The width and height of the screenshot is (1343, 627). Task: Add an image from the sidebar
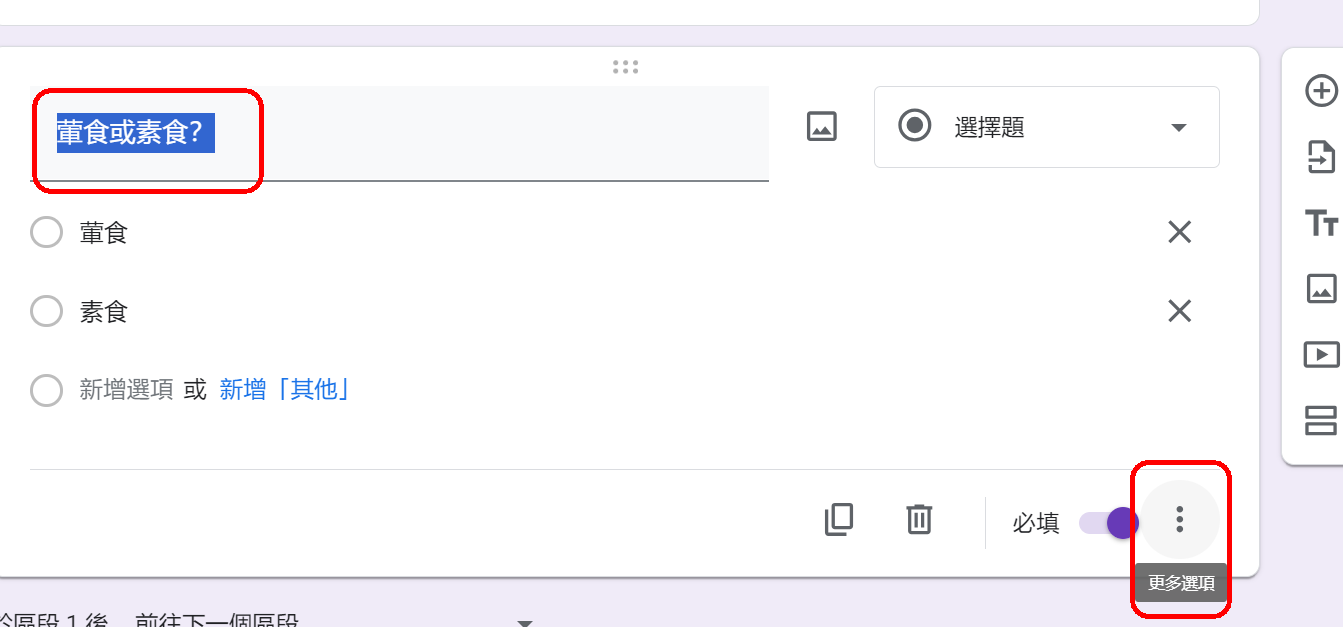click(1321, 288)
